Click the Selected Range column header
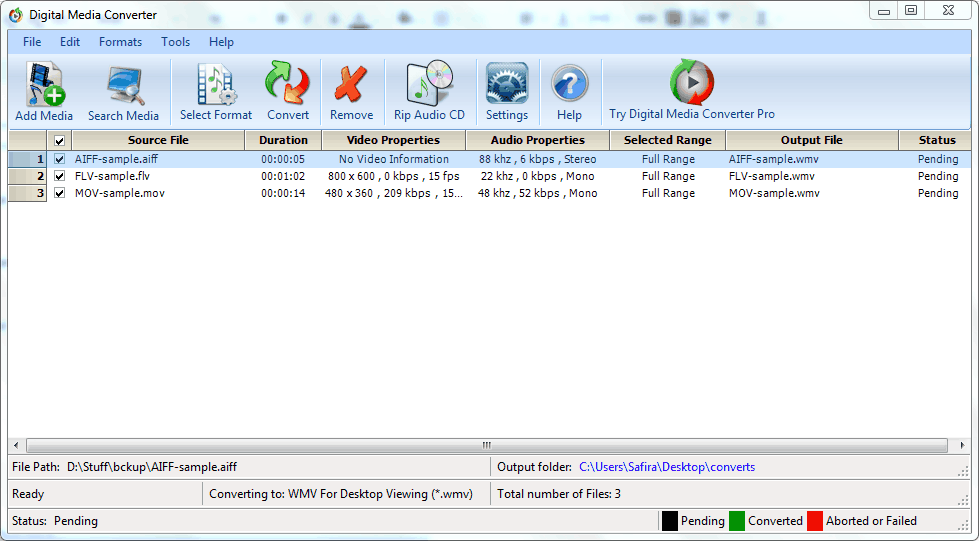Screen dimensions: 979x541 [x=668, y=140]
